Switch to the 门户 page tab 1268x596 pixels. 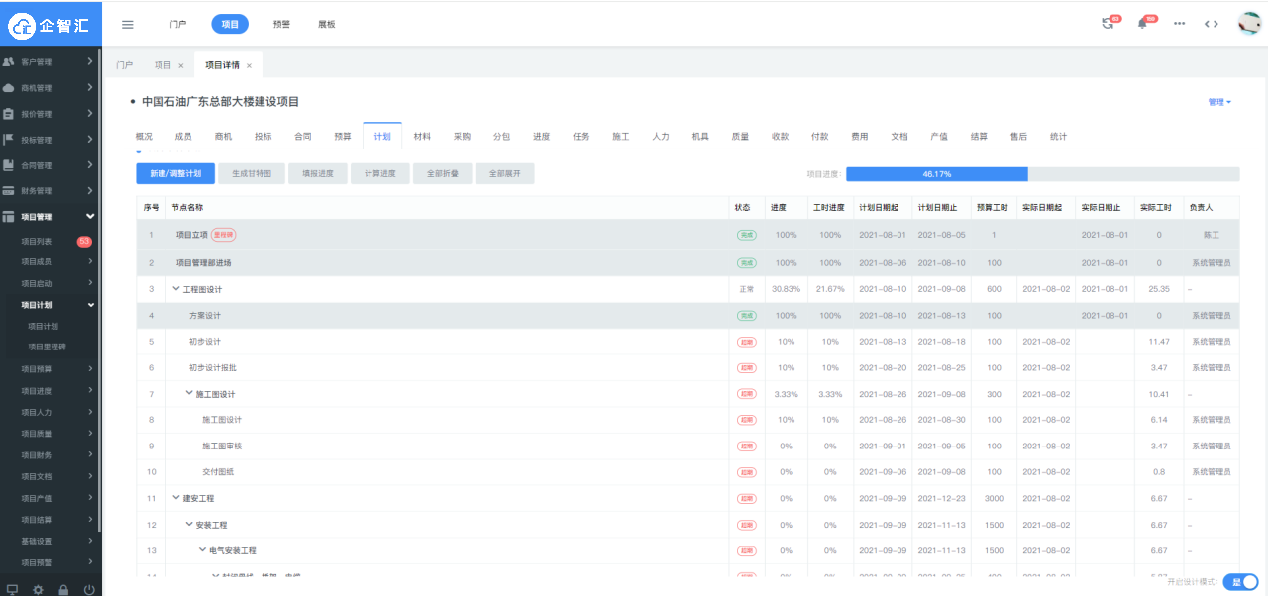[124, 65]
